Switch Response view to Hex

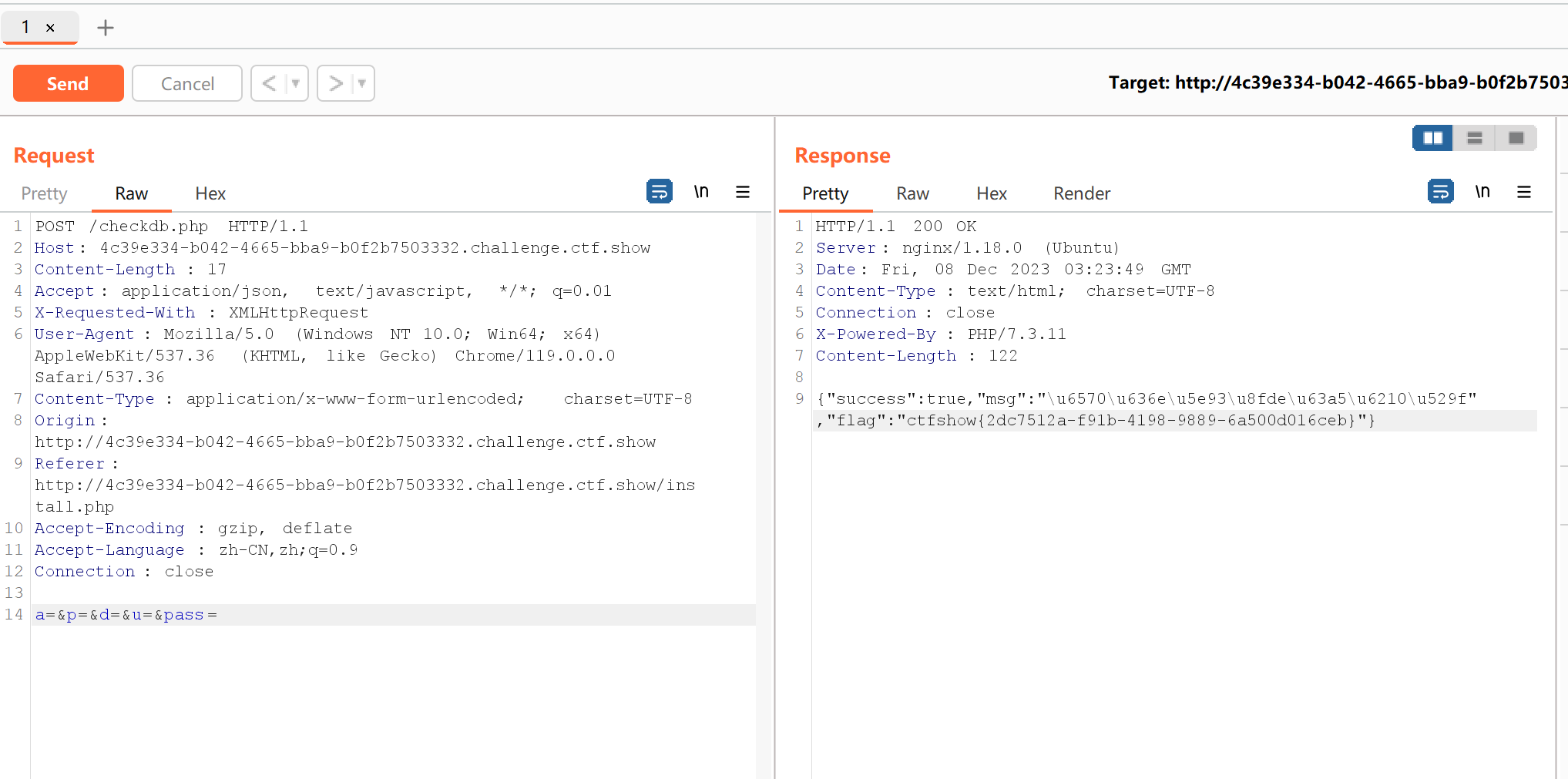click(992, 193)
